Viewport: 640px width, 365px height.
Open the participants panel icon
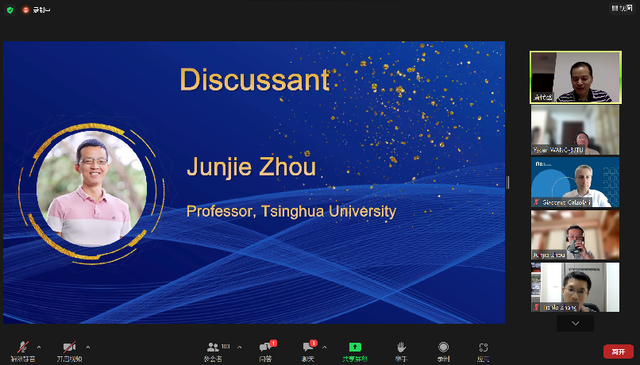pos(213,347)
